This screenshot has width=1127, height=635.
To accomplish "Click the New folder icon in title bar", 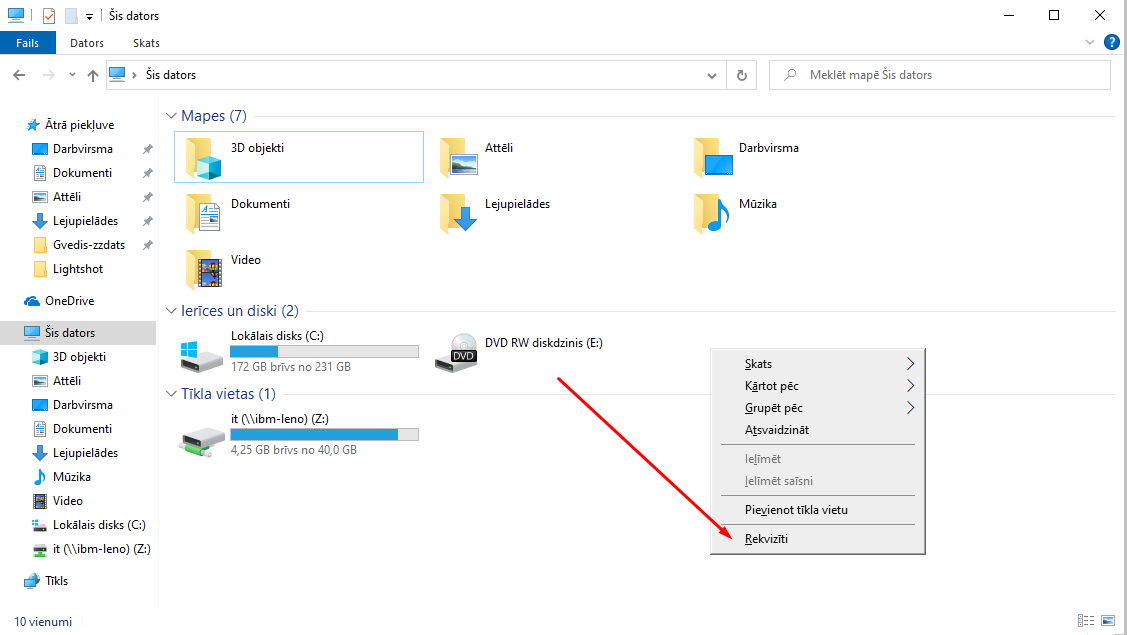I will coord(71,15).
